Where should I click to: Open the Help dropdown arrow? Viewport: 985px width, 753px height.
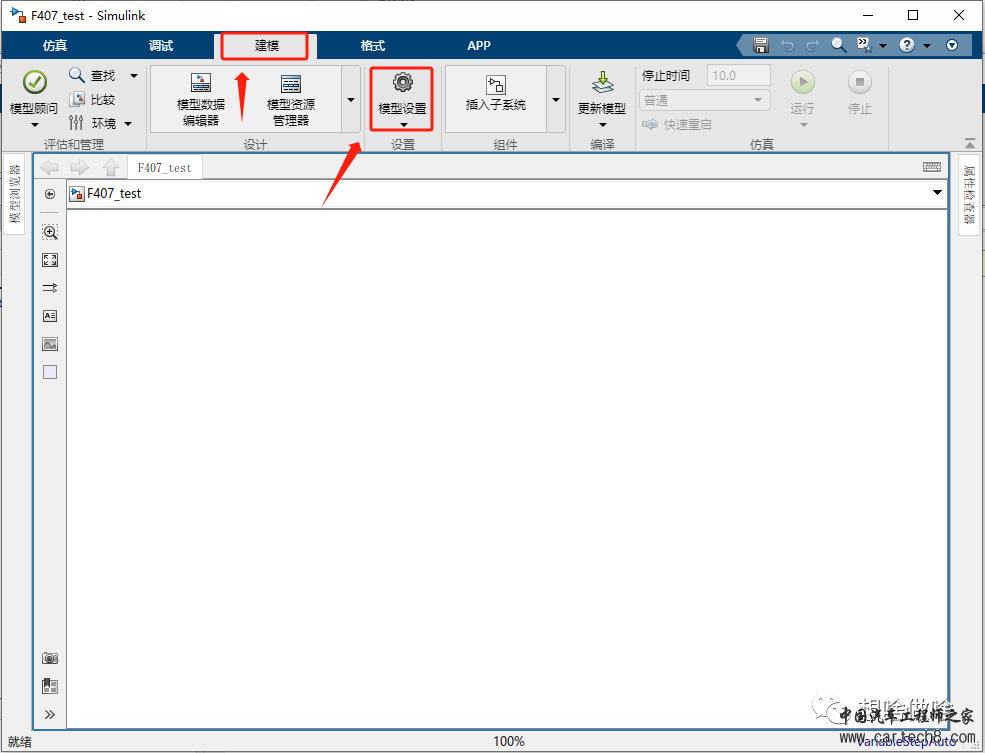click(x=927, y=45)
